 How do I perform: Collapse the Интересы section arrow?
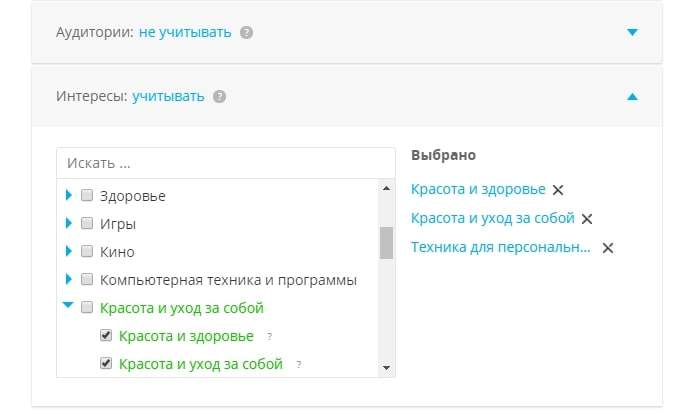pyautogui.click(x=631, y=97)
